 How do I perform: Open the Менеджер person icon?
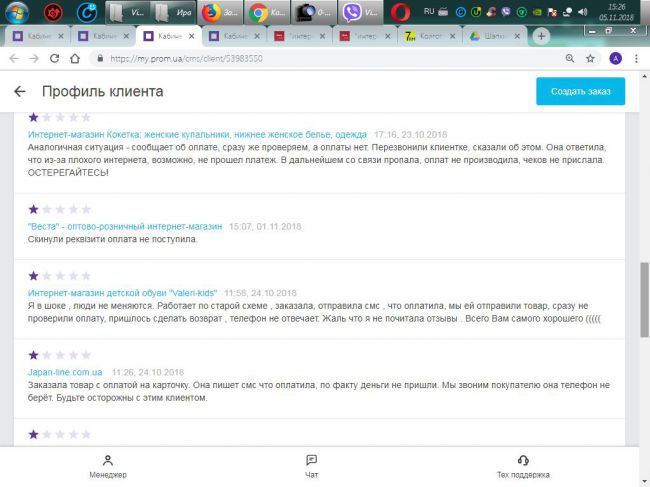(x=108, y=460)
